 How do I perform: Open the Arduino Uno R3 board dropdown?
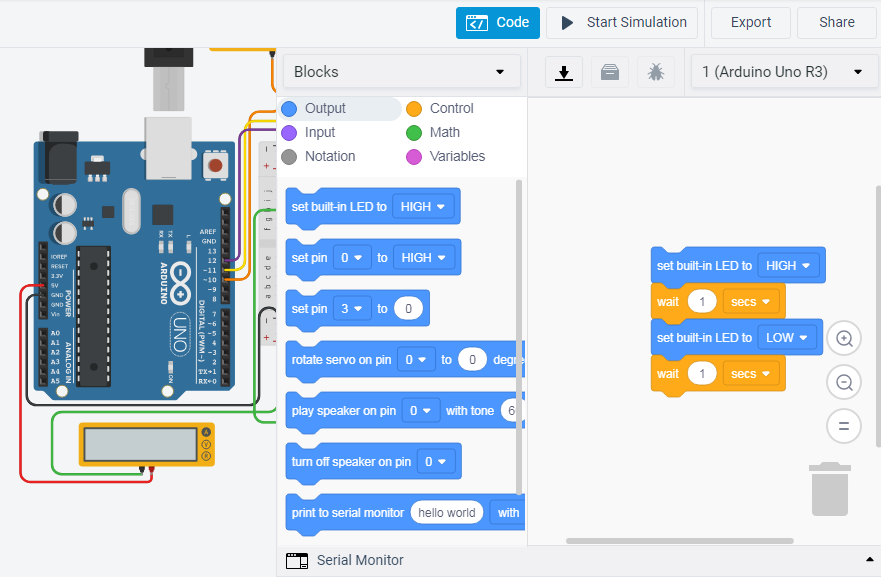point(784,72)
